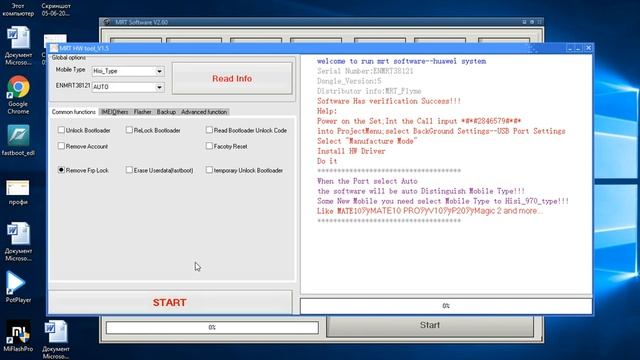This screenshot has height=360, width=640.
Task: Open the Word document icon at the top of the desktop
Action: tap(18, 45)
